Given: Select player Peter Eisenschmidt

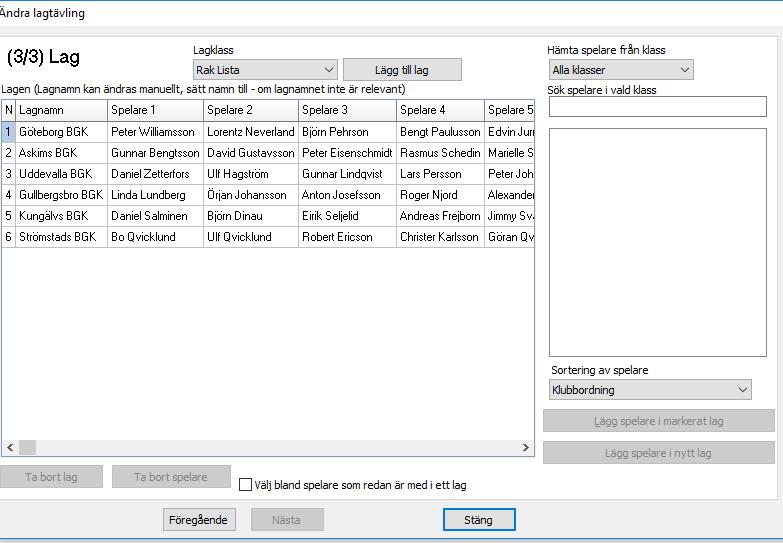Looking at the screenshot, I should [x=348, y=153].
